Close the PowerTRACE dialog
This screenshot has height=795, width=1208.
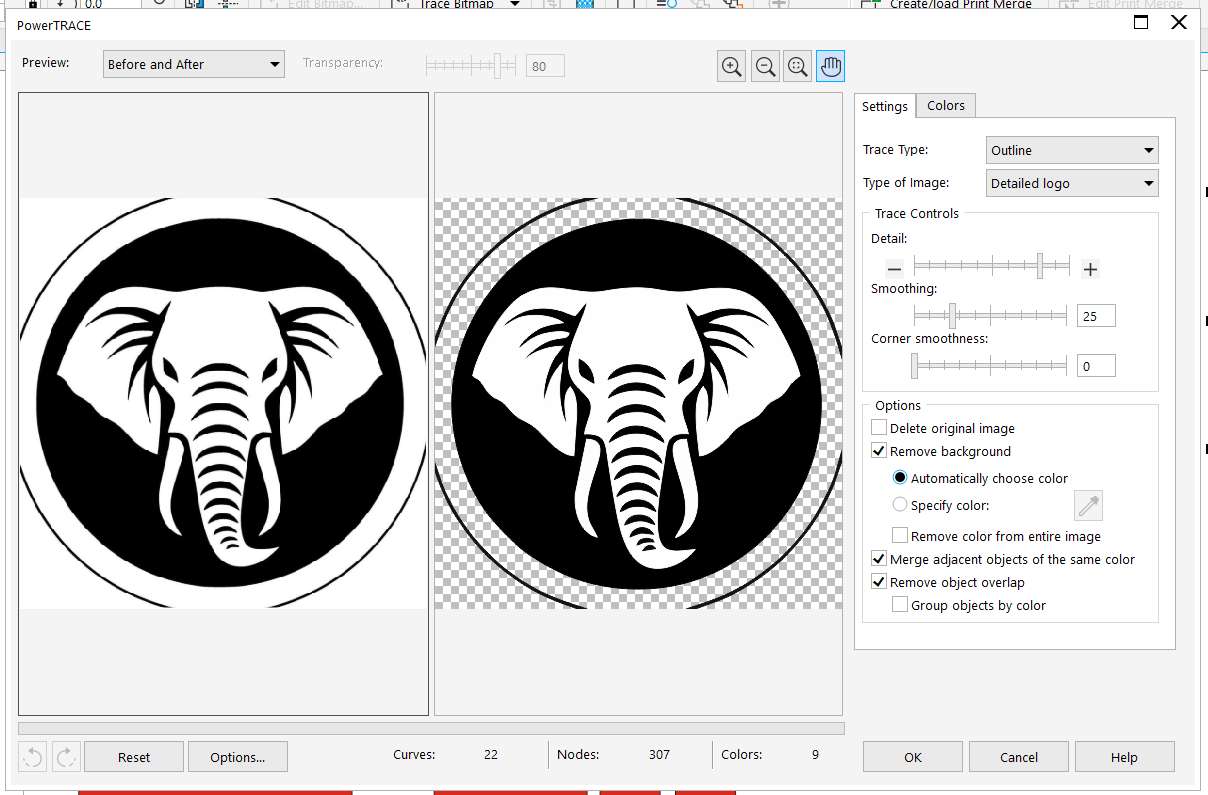click(x=1179, y=23)
